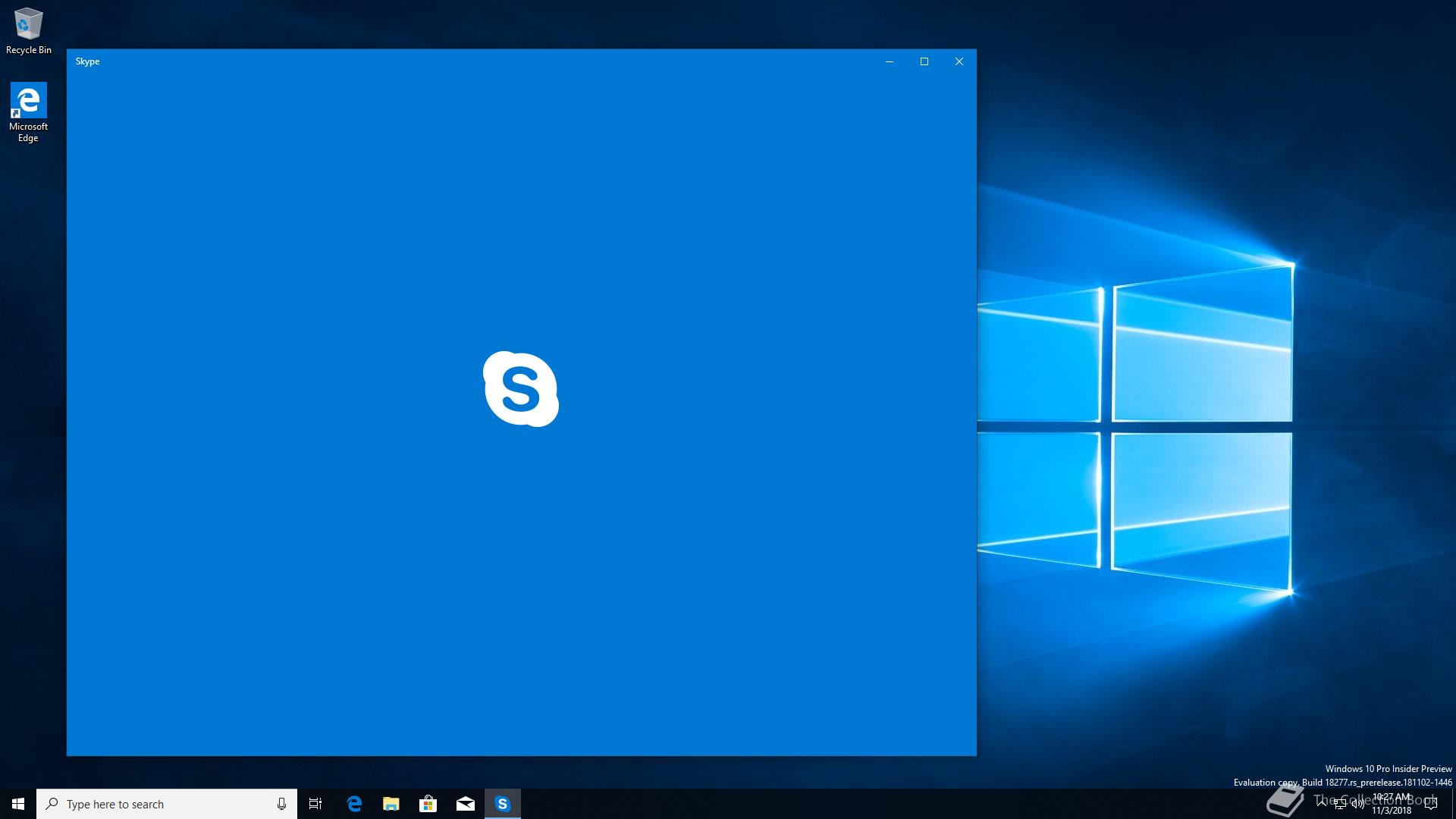Minimize the Skype window

pos(890,61)
